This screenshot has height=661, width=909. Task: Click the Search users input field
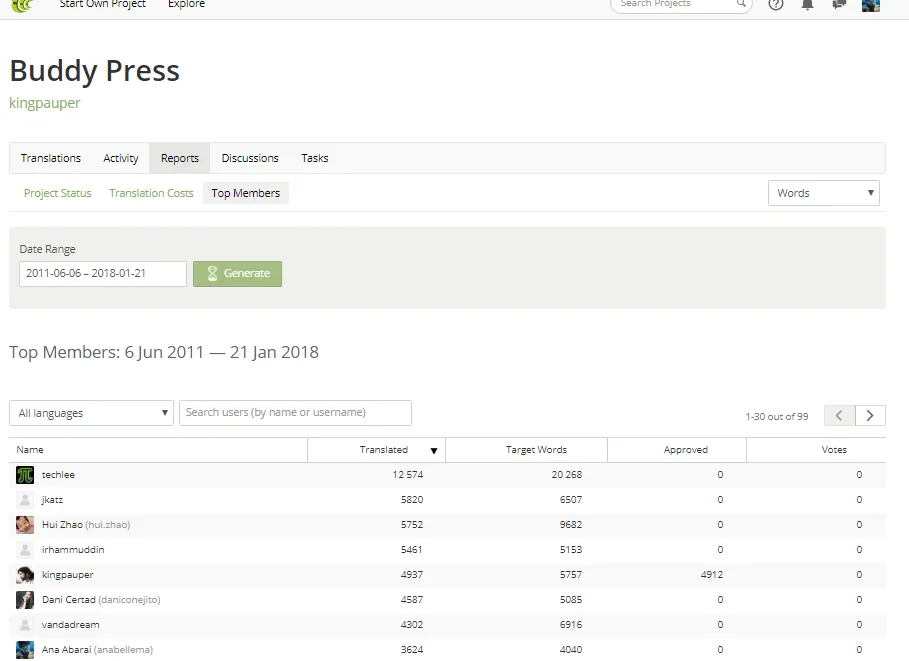pyautogui.click(x=295, y=413)
